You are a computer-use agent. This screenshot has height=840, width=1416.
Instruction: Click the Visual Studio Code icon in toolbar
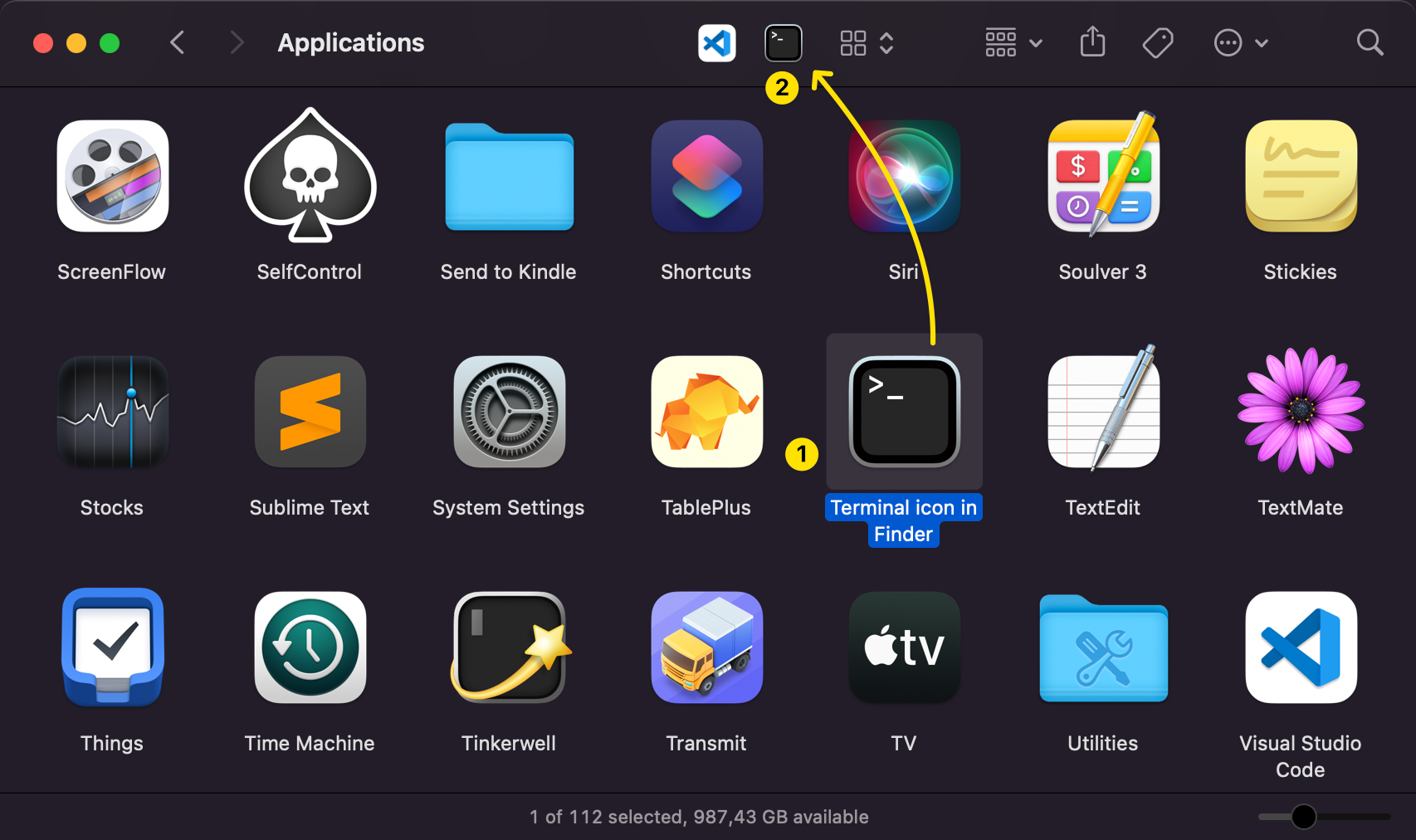(717, 43)
